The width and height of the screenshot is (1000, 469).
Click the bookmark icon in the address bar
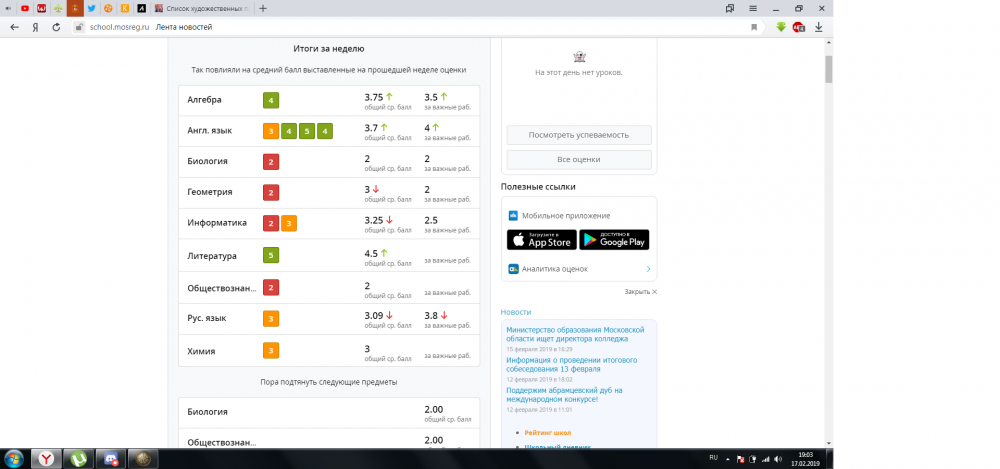pyautogui.click(x=754, y=27)
